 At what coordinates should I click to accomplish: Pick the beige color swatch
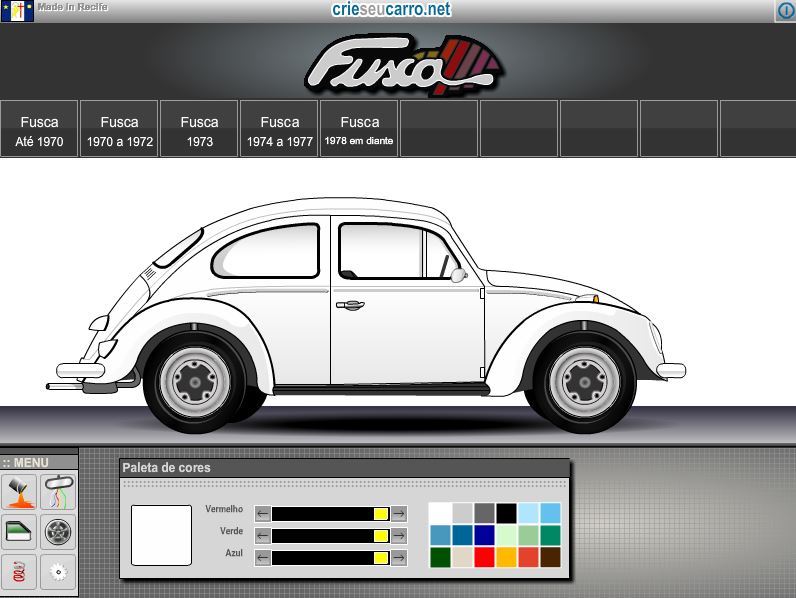coord(462,557)
